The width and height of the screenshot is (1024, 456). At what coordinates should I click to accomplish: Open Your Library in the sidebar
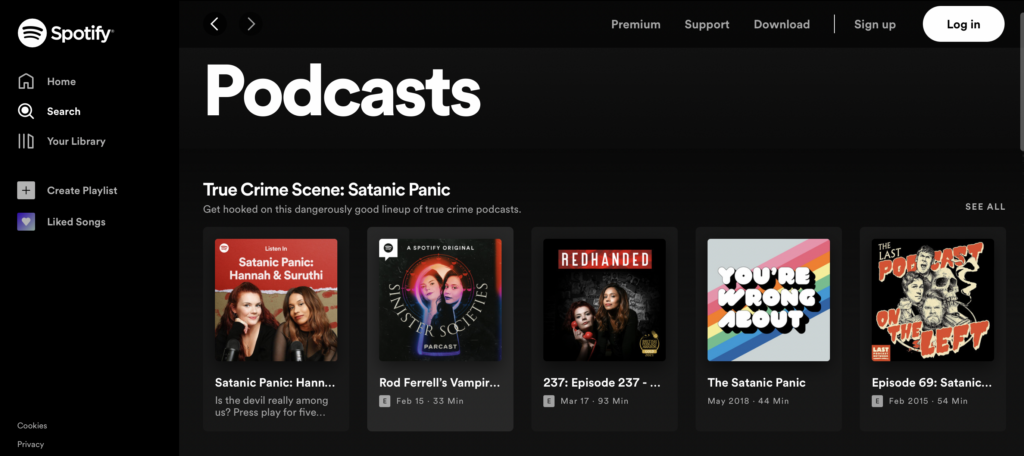[x=76, y=141]
